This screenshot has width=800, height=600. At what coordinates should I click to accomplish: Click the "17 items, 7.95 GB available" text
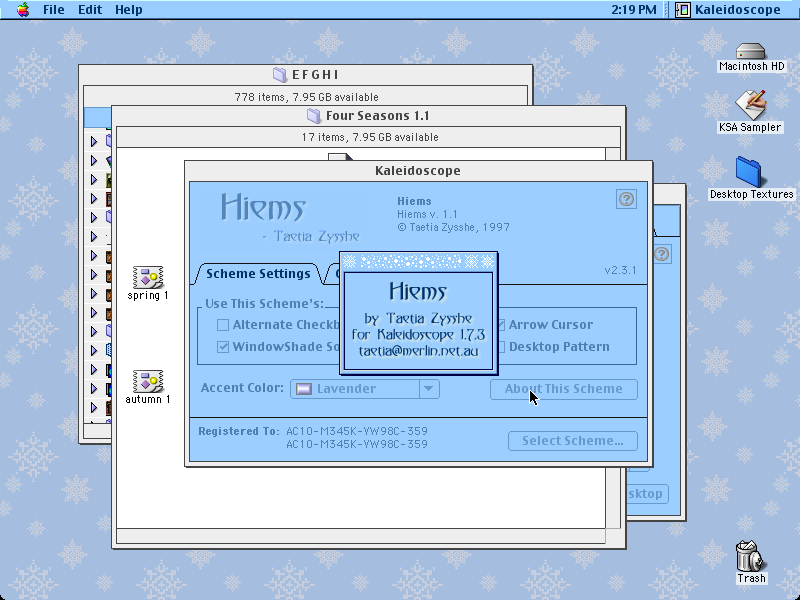click(x=370, y=137)
